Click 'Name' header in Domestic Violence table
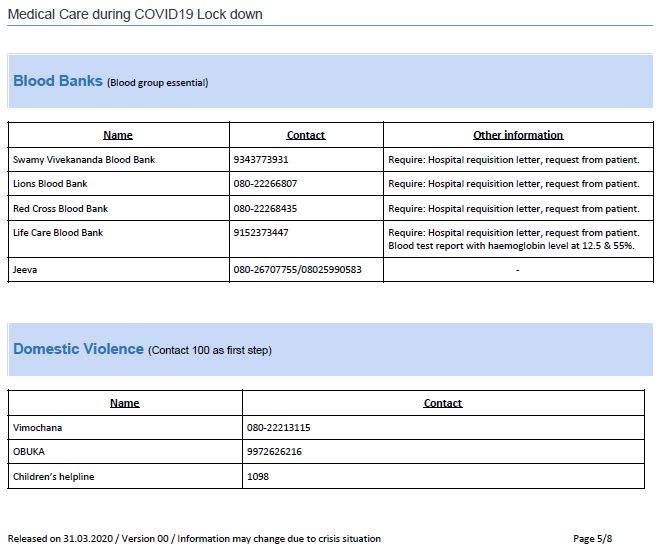Image resolution: width=661 pixels, height=554 pixels. click(125, 403)
